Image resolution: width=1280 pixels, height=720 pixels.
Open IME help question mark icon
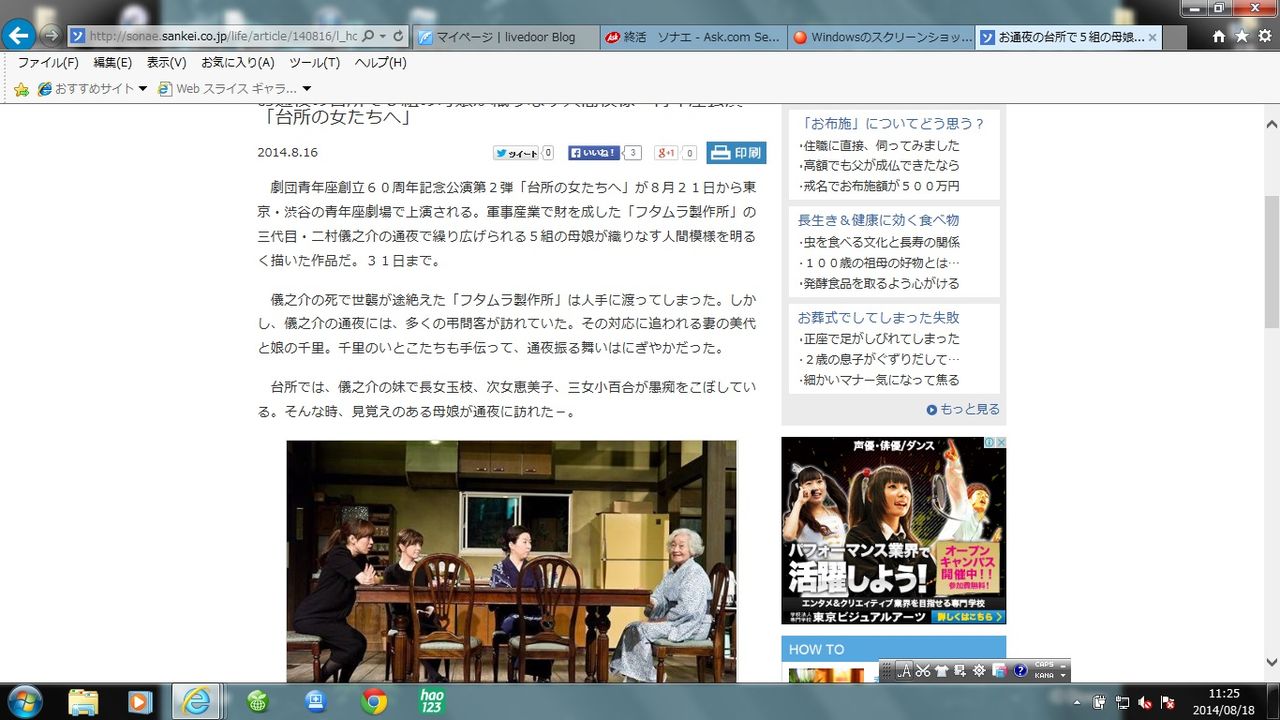(1020, 670)
